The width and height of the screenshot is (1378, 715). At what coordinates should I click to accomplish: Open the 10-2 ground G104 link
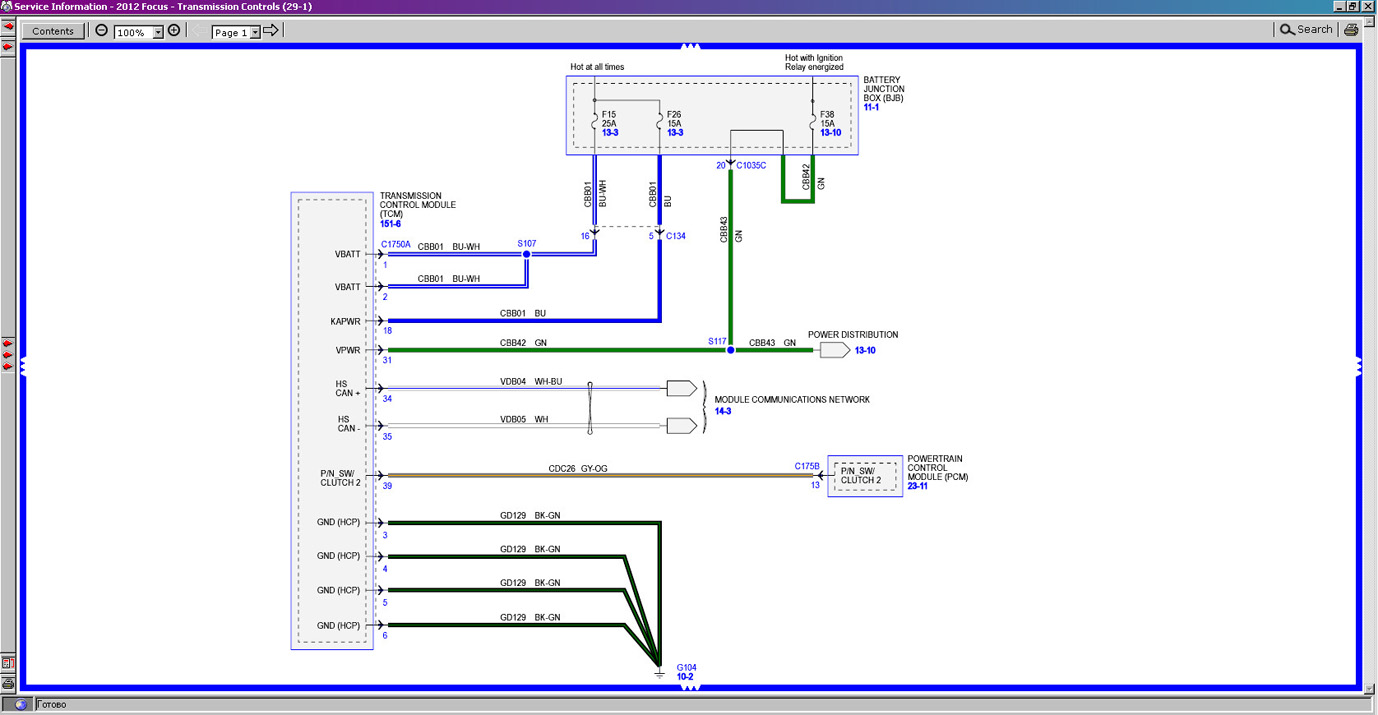coord(685,676)
